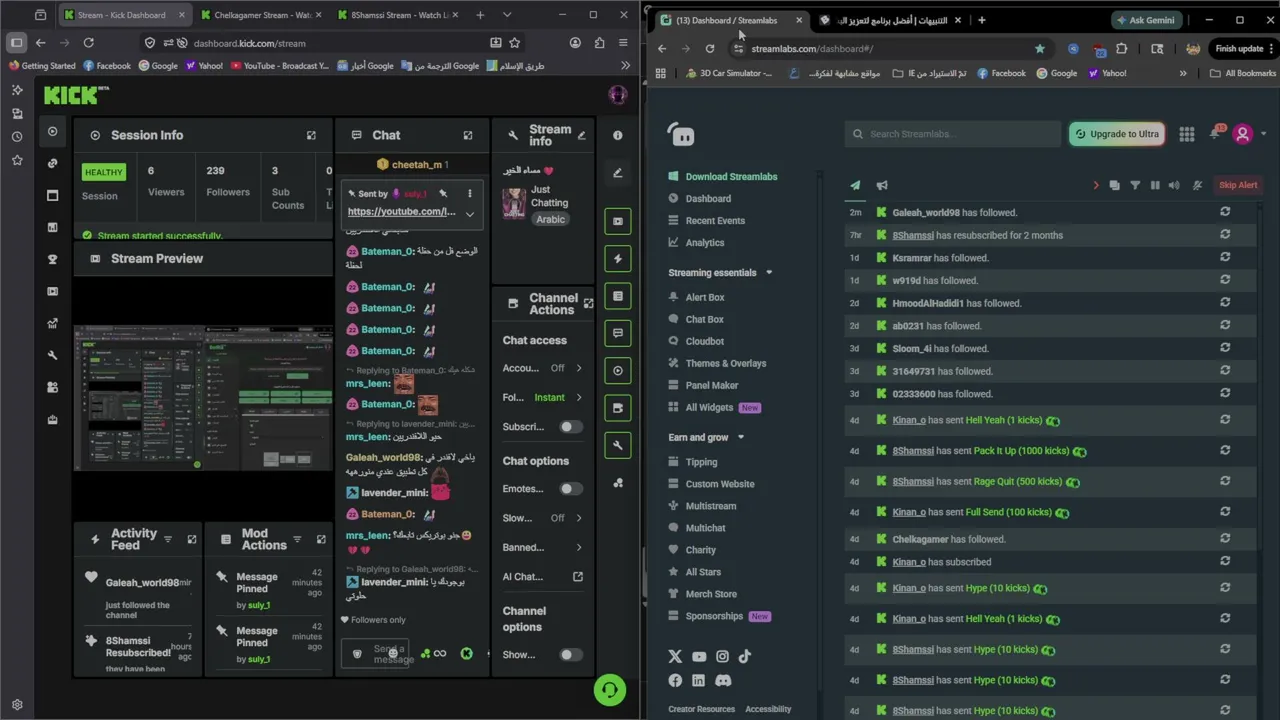Open Alert Box in Streamlabs sidebar
This screenshot has height=720, width=1280.
pos(705,297)
